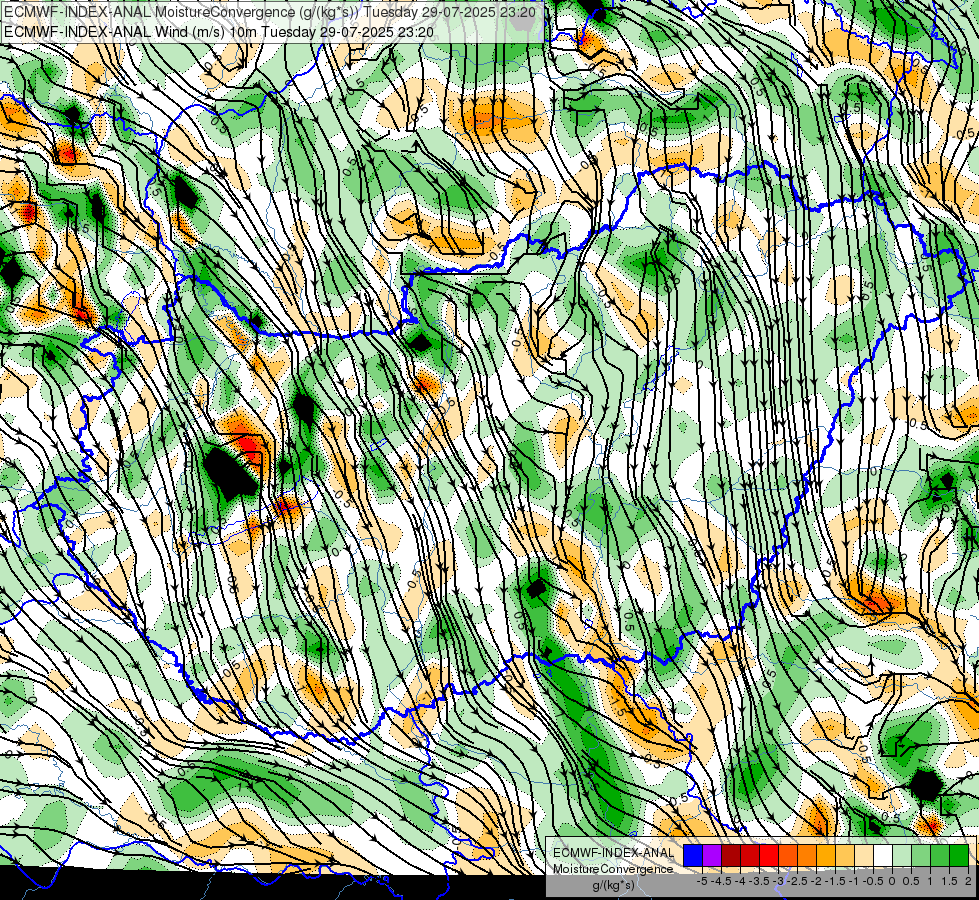Click the -0.5 tick label in legend

(873, 881)
